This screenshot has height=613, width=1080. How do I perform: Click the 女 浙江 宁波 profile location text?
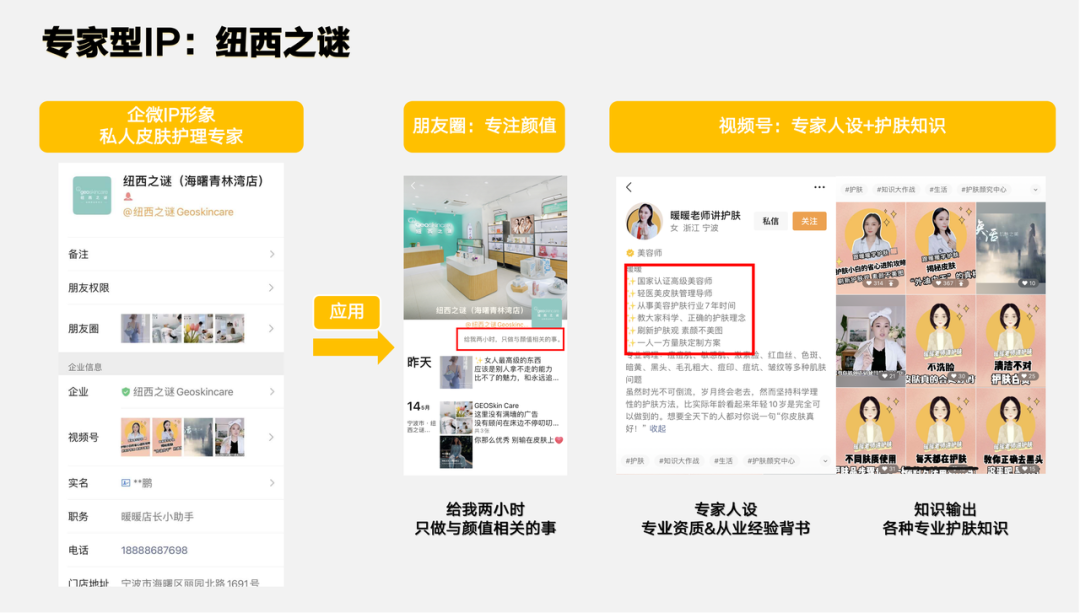694,228
